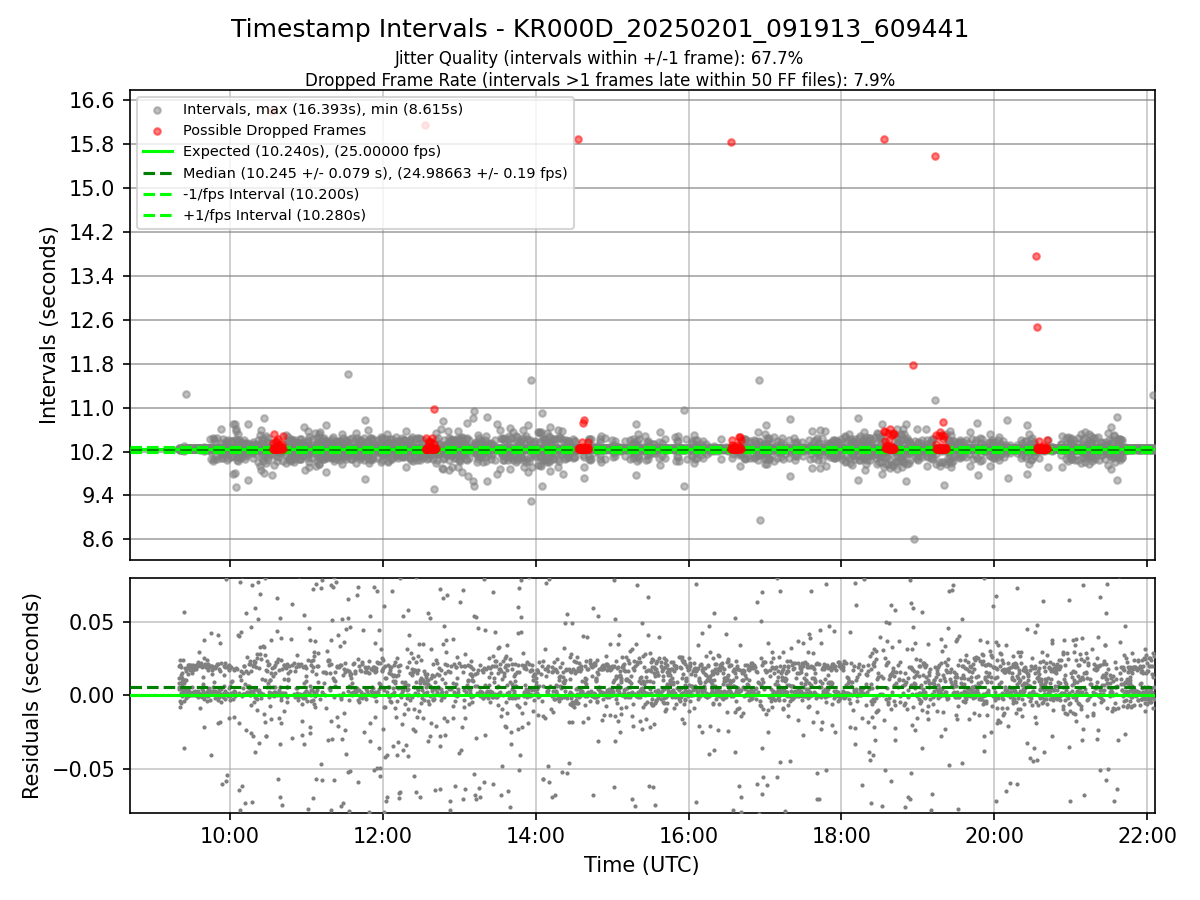This screenshot has height=900, width=1200.
Task: Click the plot title Timestamp Intervals text
Action: coord(600,29)
